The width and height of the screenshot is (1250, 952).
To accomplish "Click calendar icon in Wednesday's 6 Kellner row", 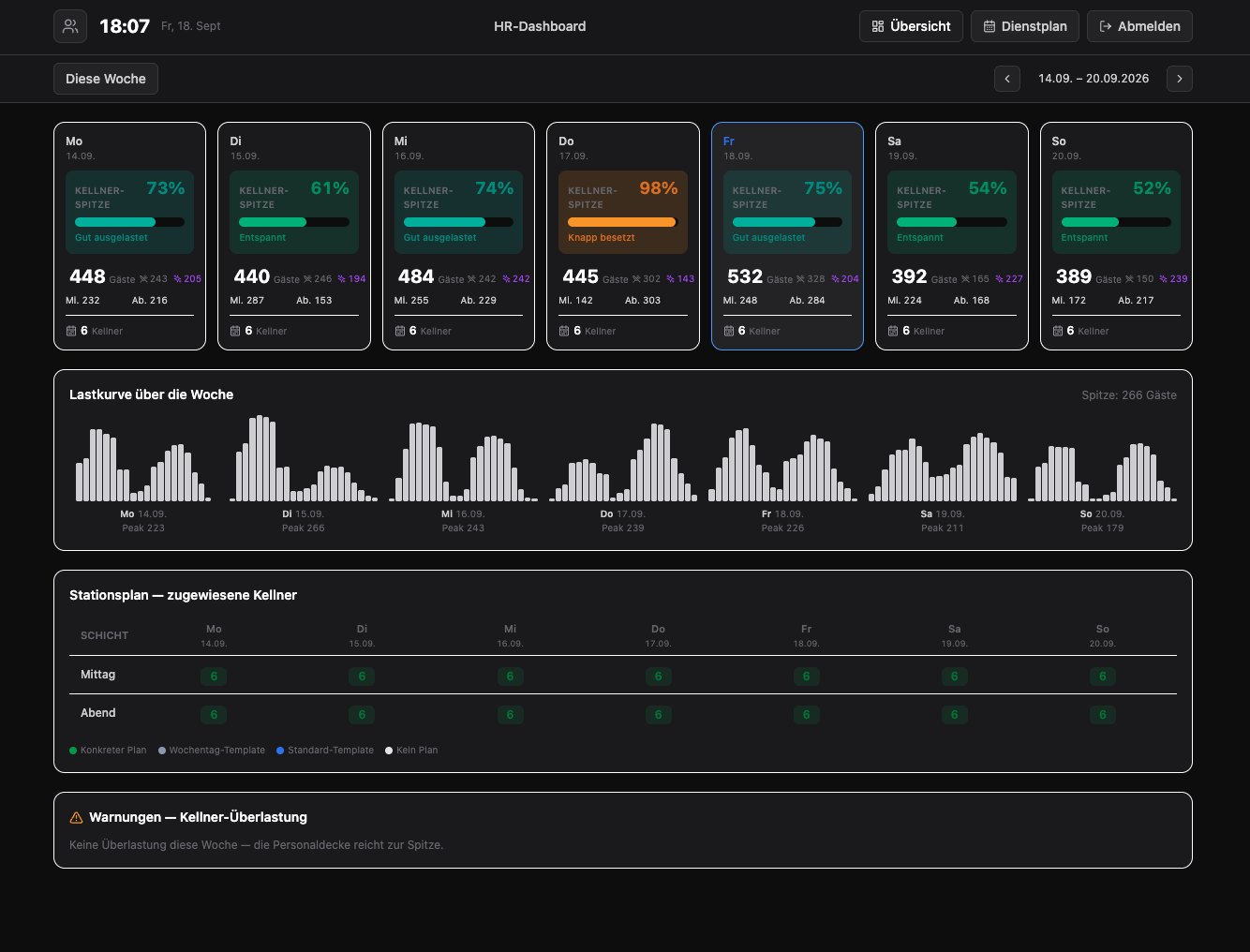I will (400, 331).
